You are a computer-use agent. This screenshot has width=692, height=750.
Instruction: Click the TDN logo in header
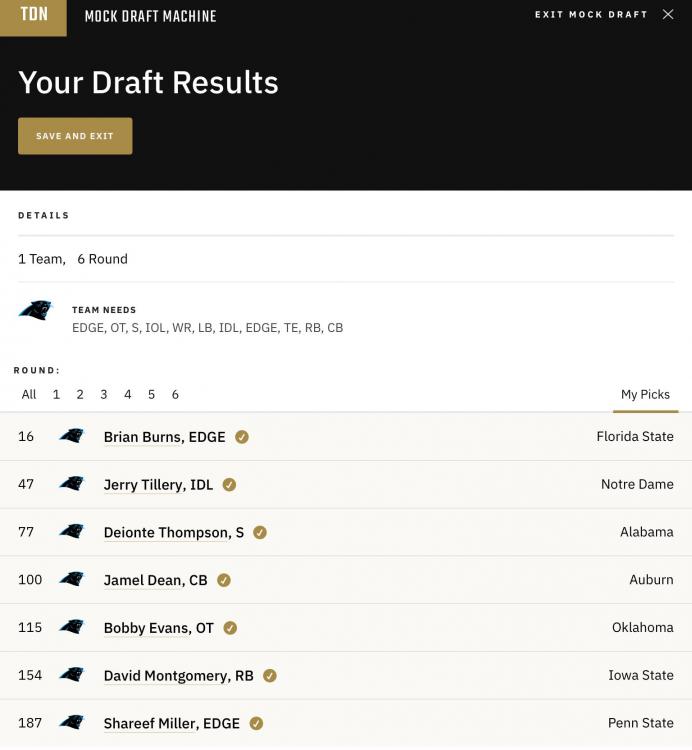point(33,17)
